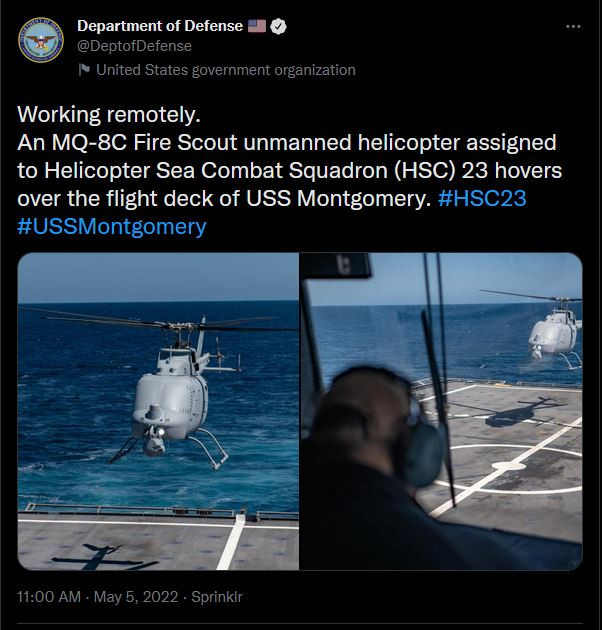Open the #USSMontgomery hashtag
The height and width of the screenshot is (630, 602).
click(112, 227)
